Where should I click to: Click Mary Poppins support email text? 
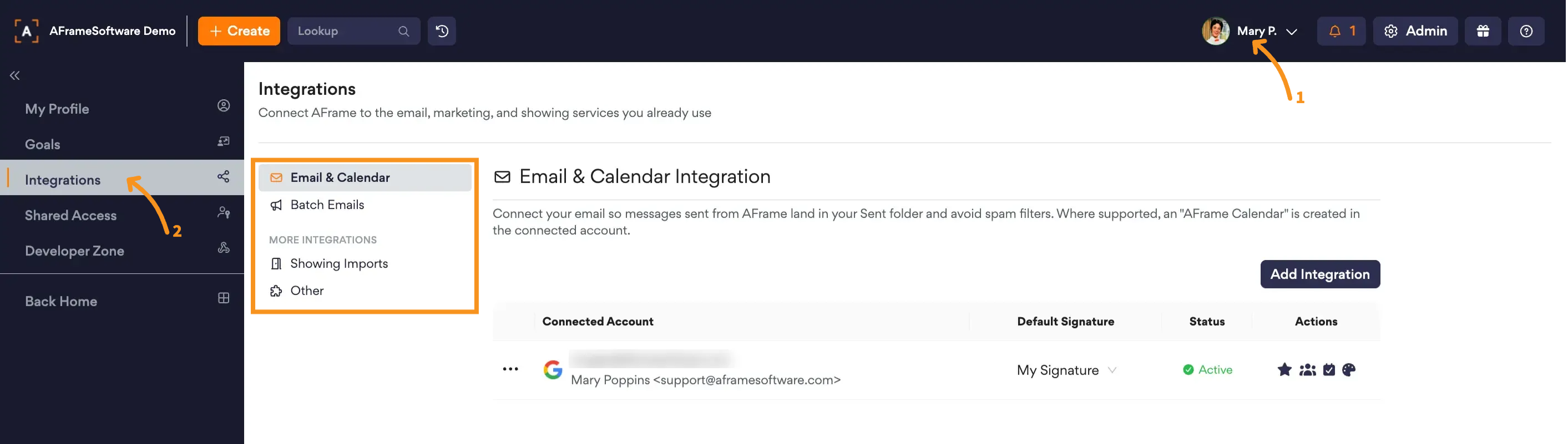pos(705,380)
